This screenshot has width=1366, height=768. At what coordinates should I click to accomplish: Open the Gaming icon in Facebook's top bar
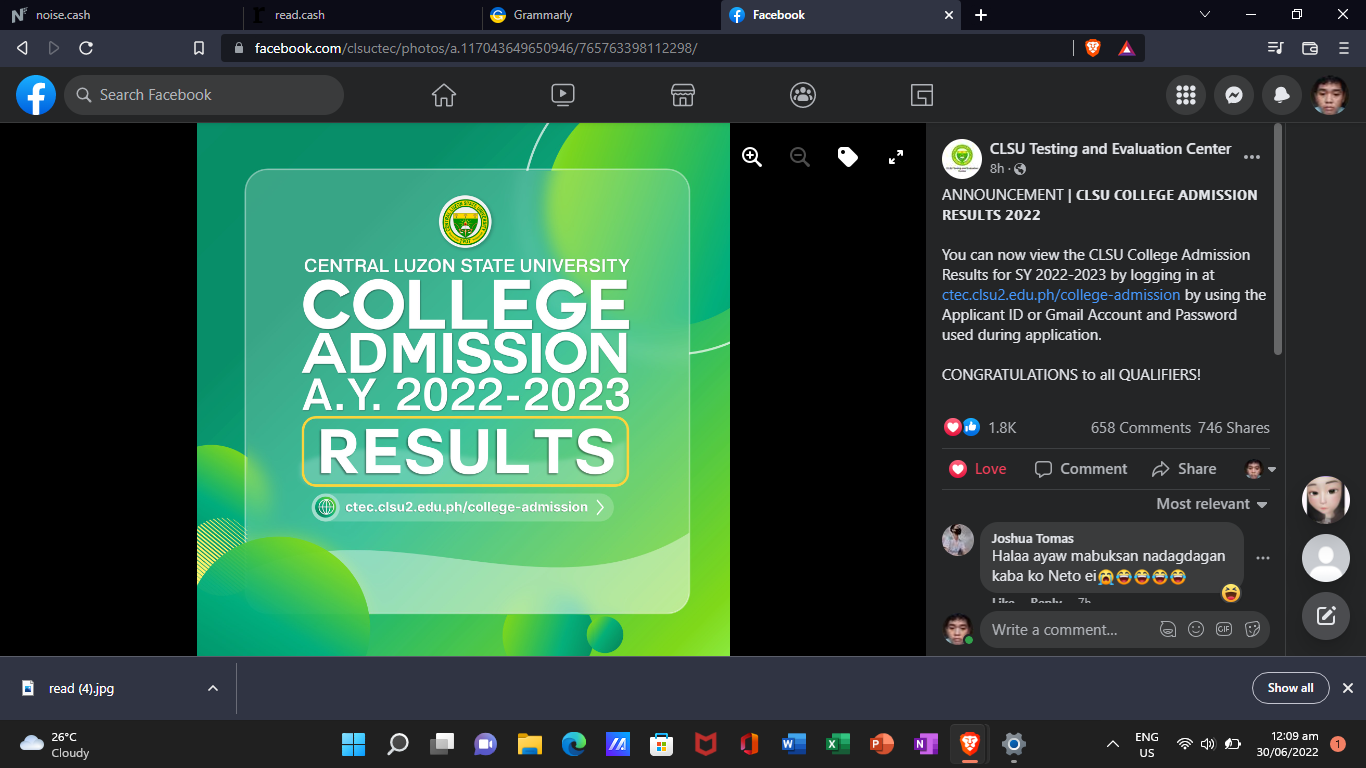click(x=922, y=95)
